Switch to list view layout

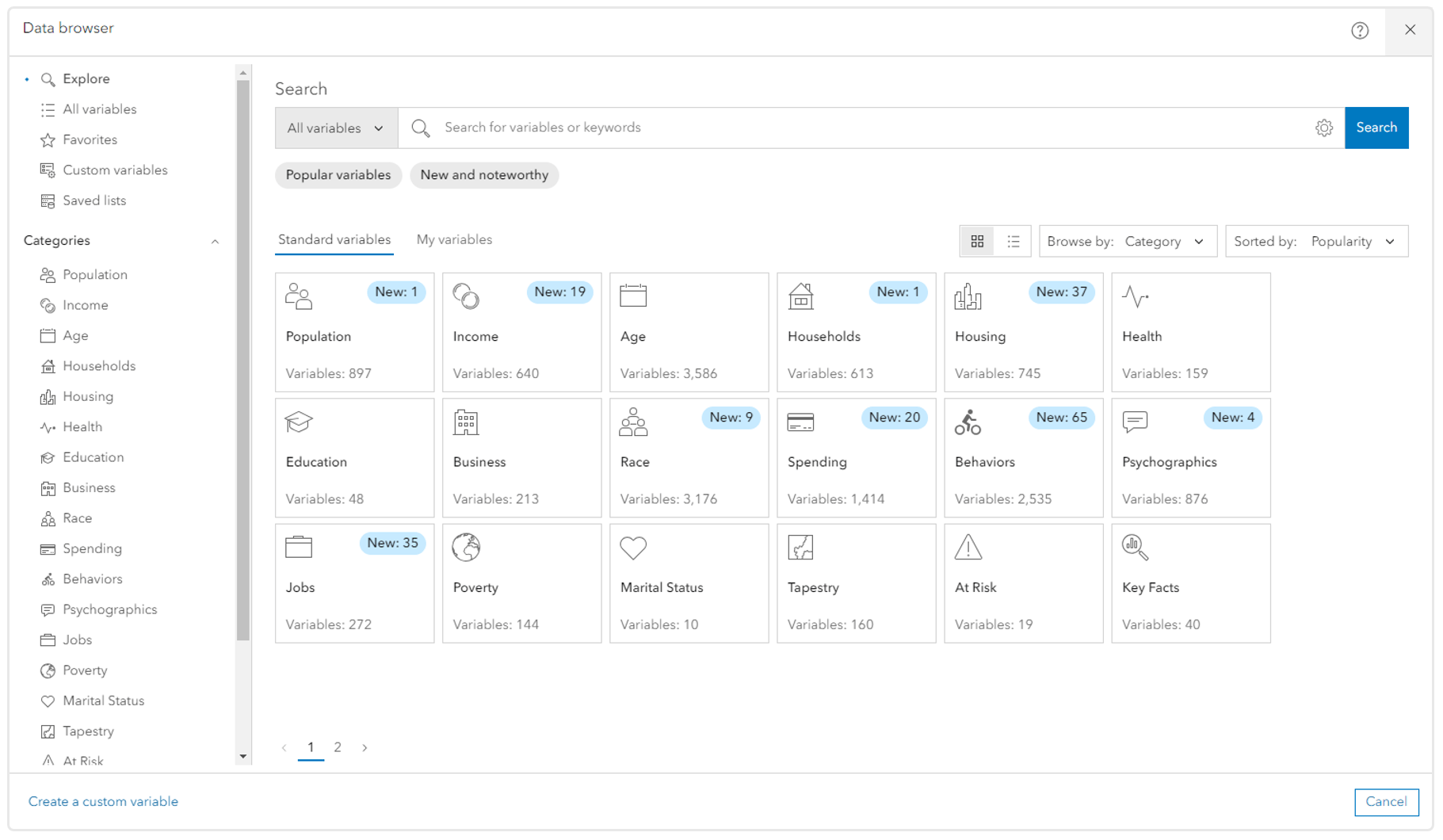pos(1013,241)
